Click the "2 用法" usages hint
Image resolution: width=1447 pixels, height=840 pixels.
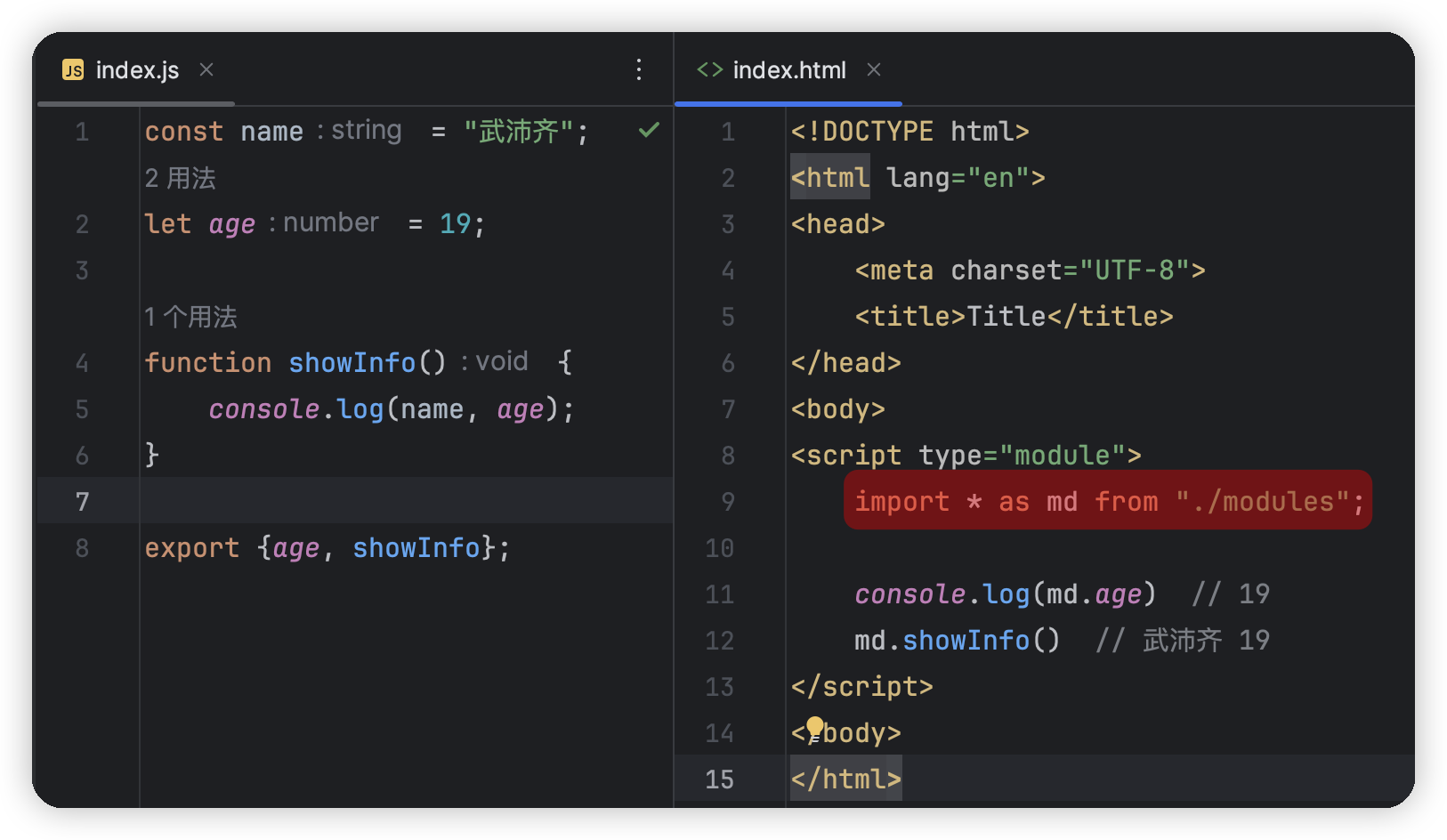pyautogui.click(x=181, y=179)
